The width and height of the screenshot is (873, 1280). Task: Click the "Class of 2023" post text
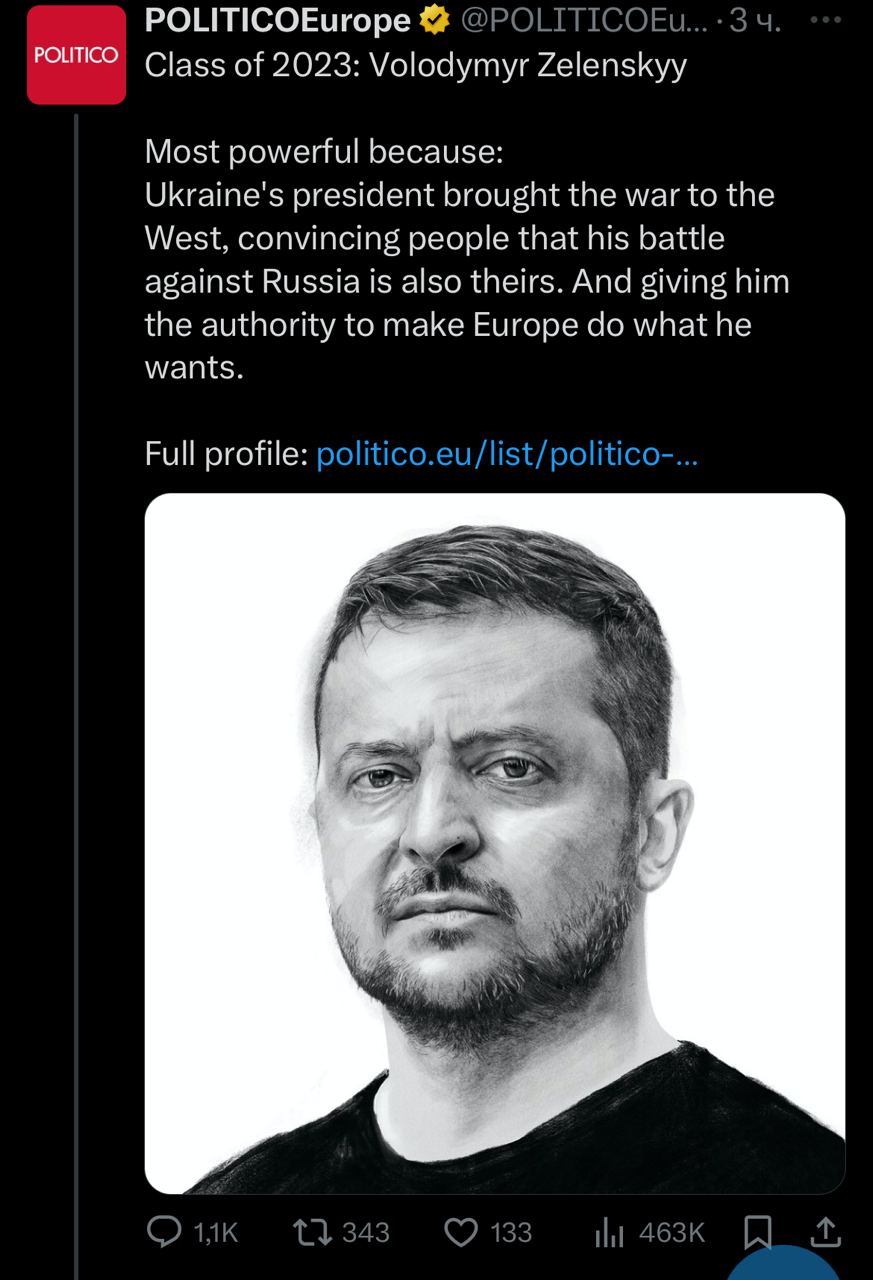click(416, 66)
